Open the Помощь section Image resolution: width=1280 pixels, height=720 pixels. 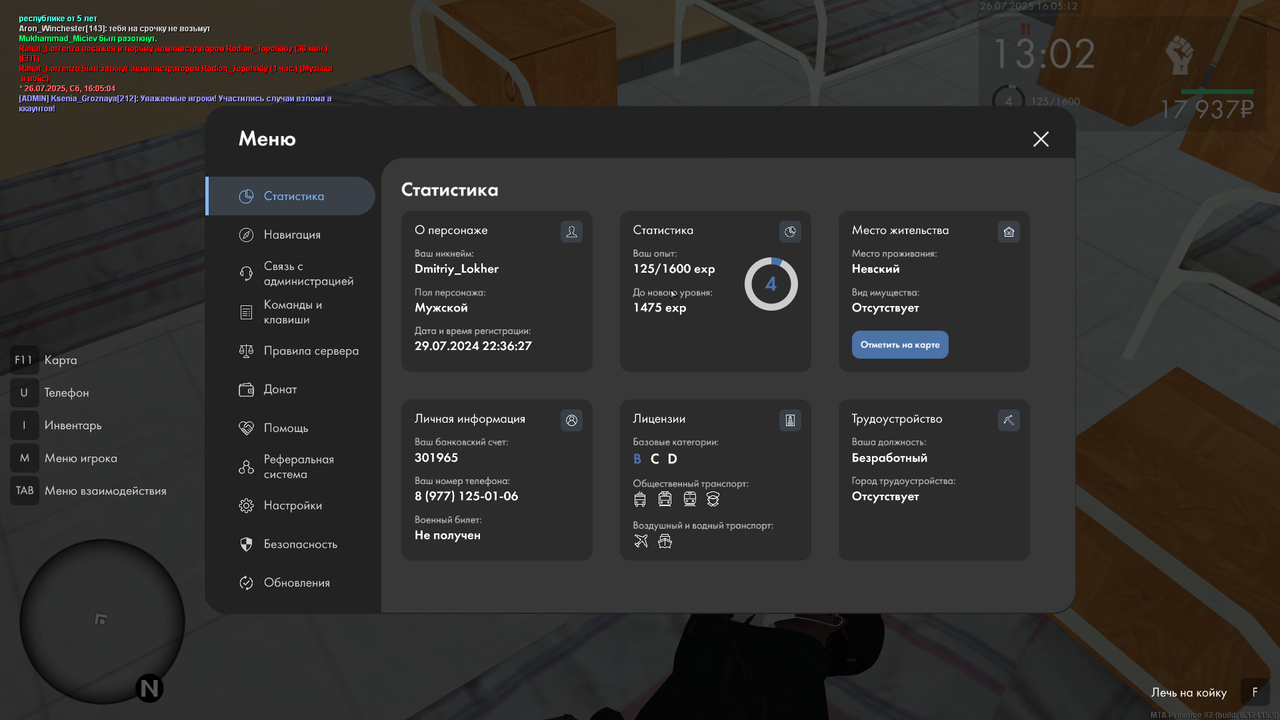tap(290, 428)
